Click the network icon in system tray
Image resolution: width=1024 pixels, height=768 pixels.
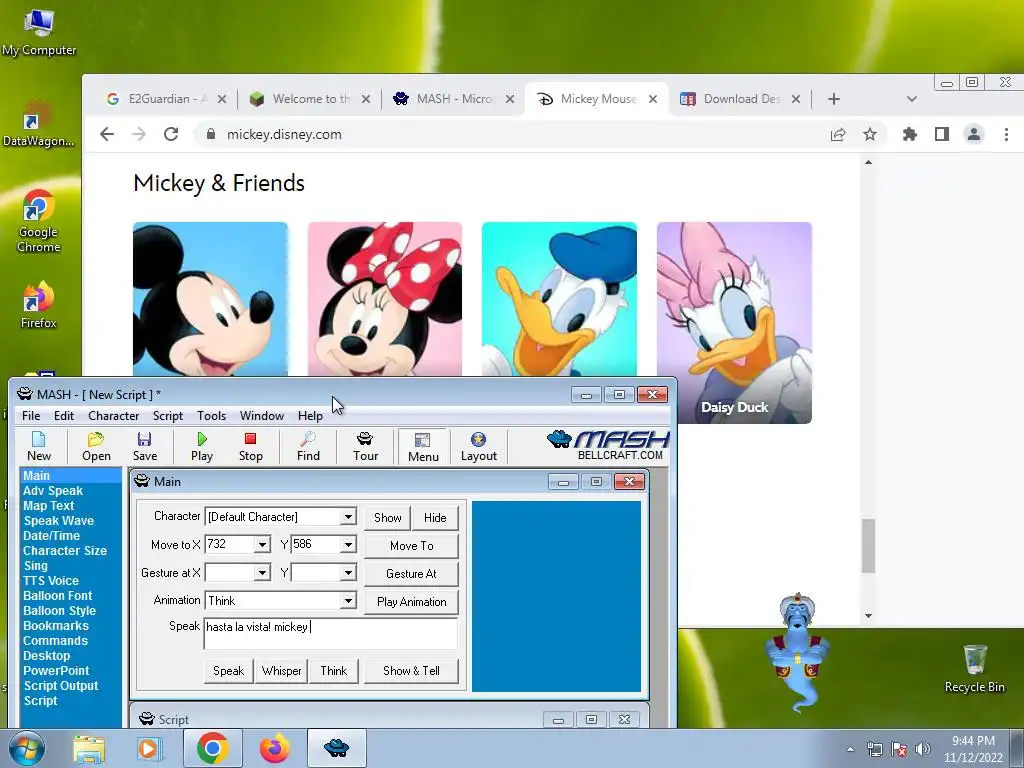(874, 749)
